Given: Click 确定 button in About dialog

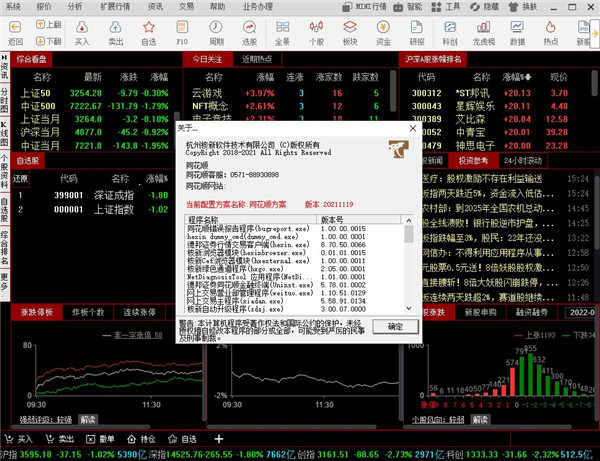Looking at the screenshot, I should 395,326.
